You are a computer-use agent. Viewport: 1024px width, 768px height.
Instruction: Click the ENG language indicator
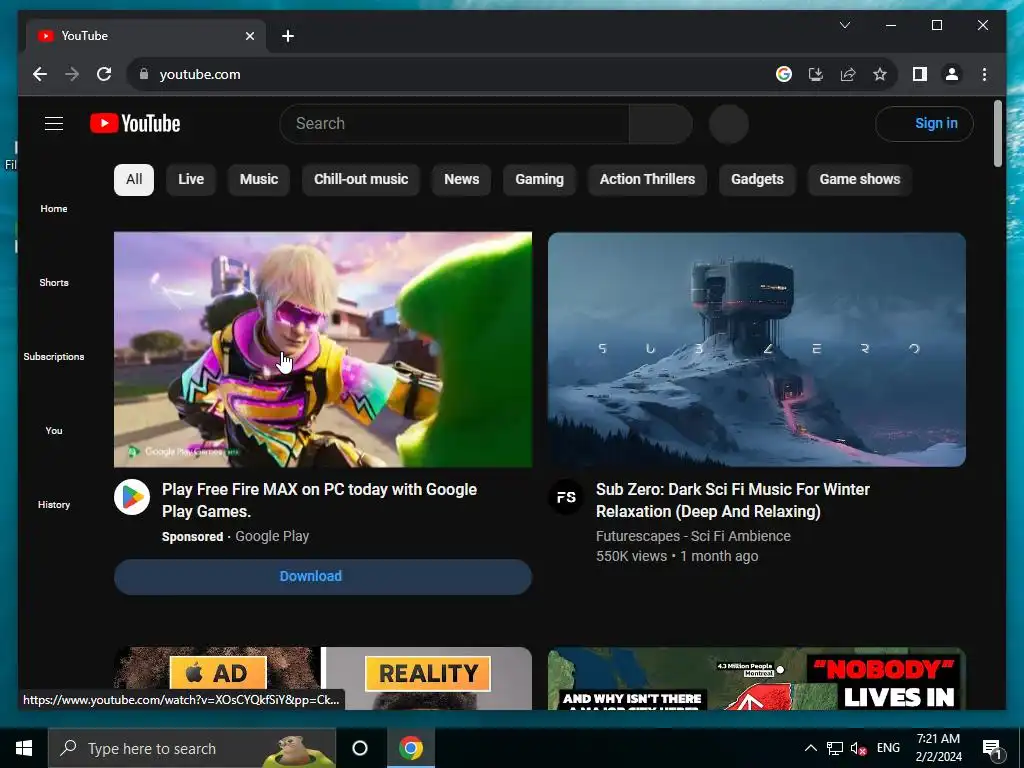(888, 748)
